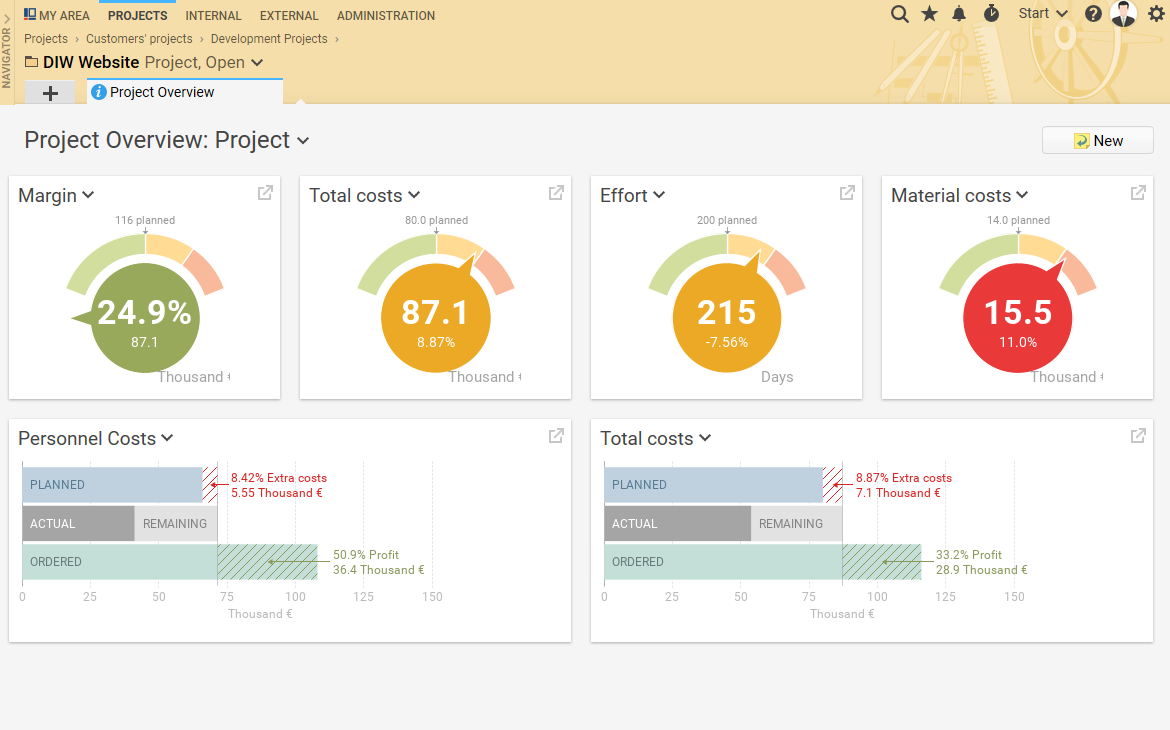Open the ADMINISTRATION menu
1170x730 pixels.
[386, 15]
